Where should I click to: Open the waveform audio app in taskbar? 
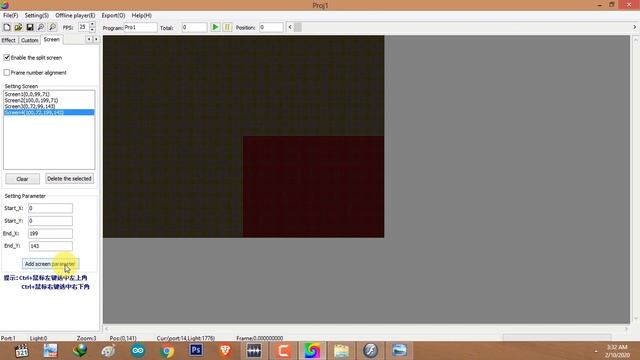pyautogui.click(x=254, y=351)
